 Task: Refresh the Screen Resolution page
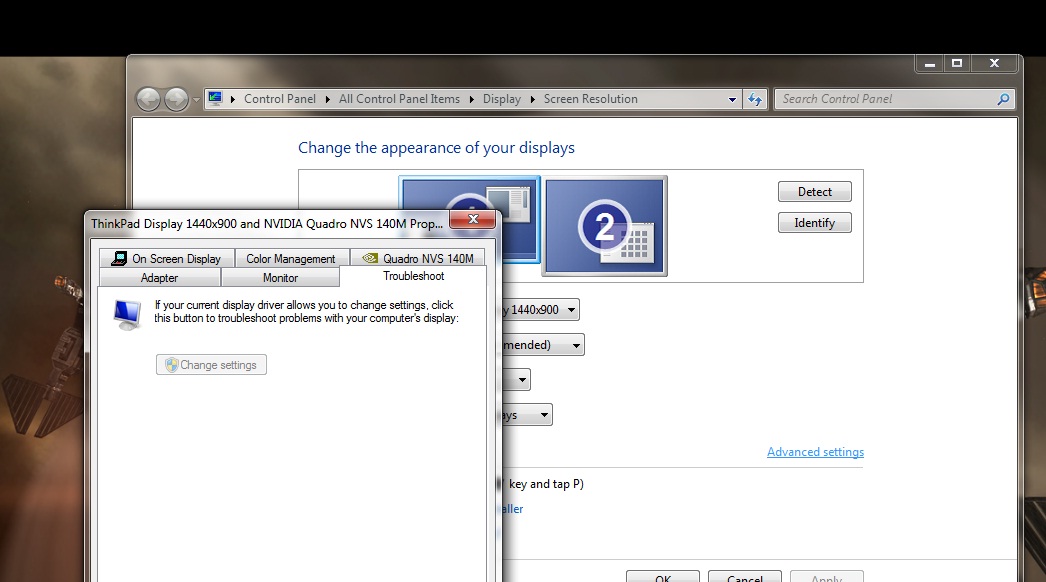pos(755,99)
